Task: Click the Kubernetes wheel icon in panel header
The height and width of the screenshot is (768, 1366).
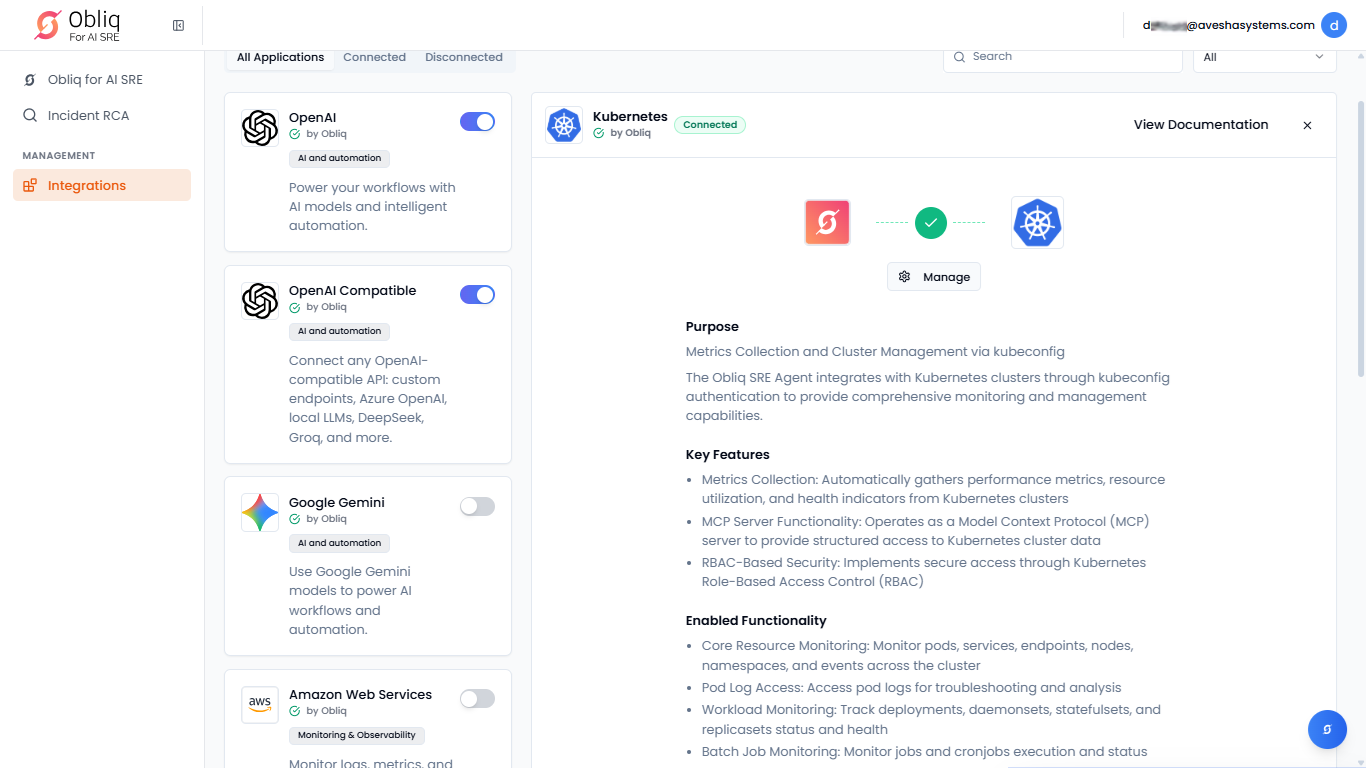Action: point(564,125)
